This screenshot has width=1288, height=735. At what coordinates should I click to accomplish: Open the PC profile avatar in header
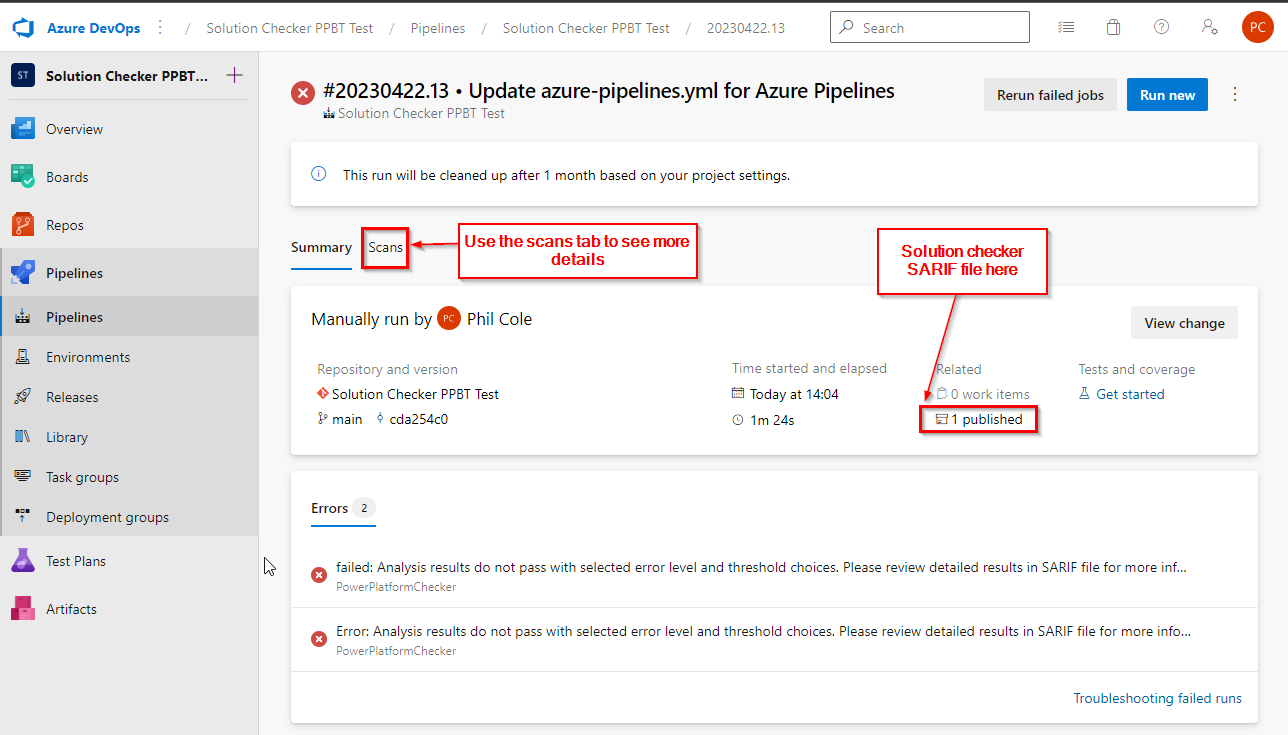coord(1257,28)
